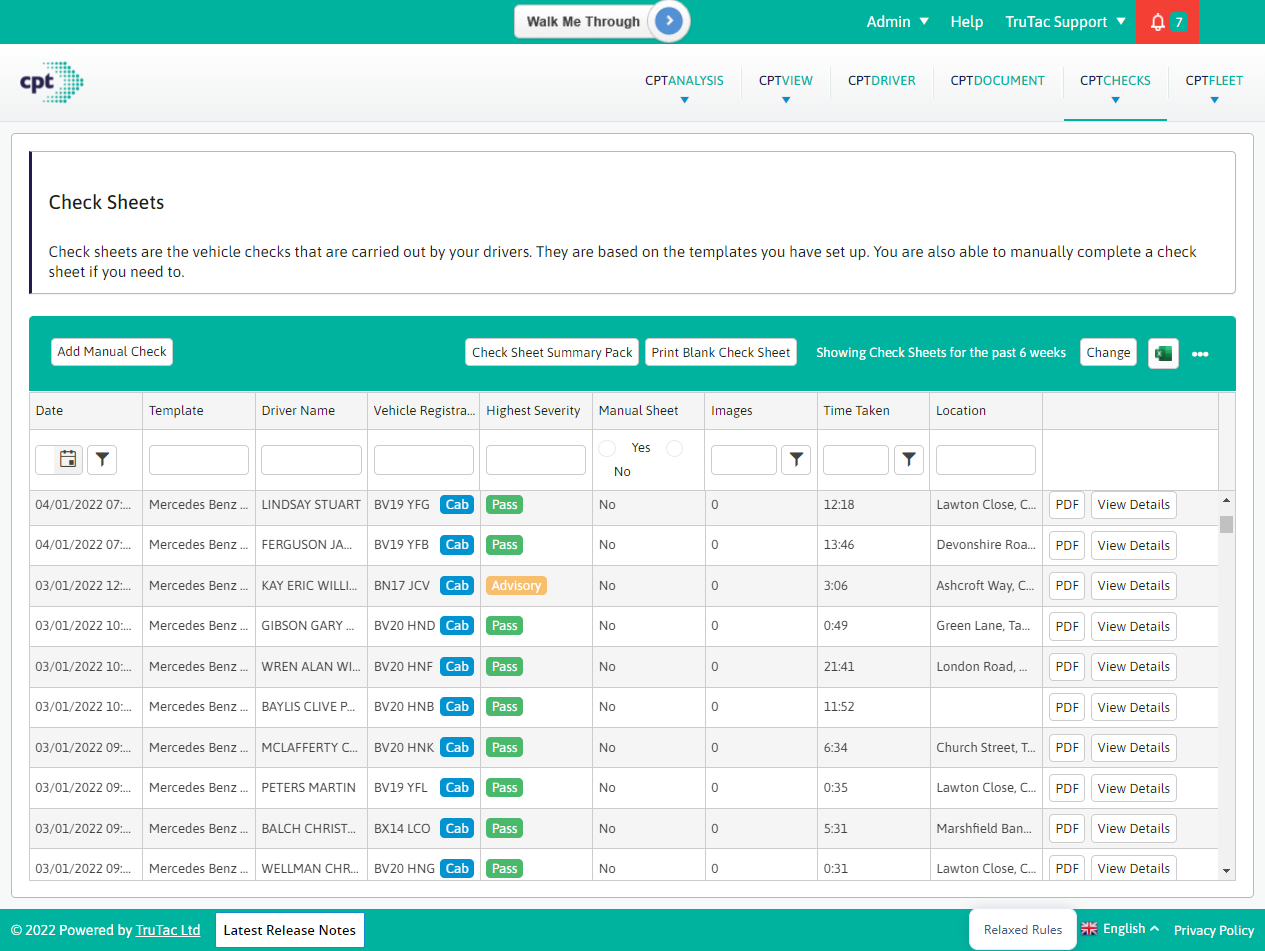Click the Cab badge for BV19 YFG

coord(457,505)
